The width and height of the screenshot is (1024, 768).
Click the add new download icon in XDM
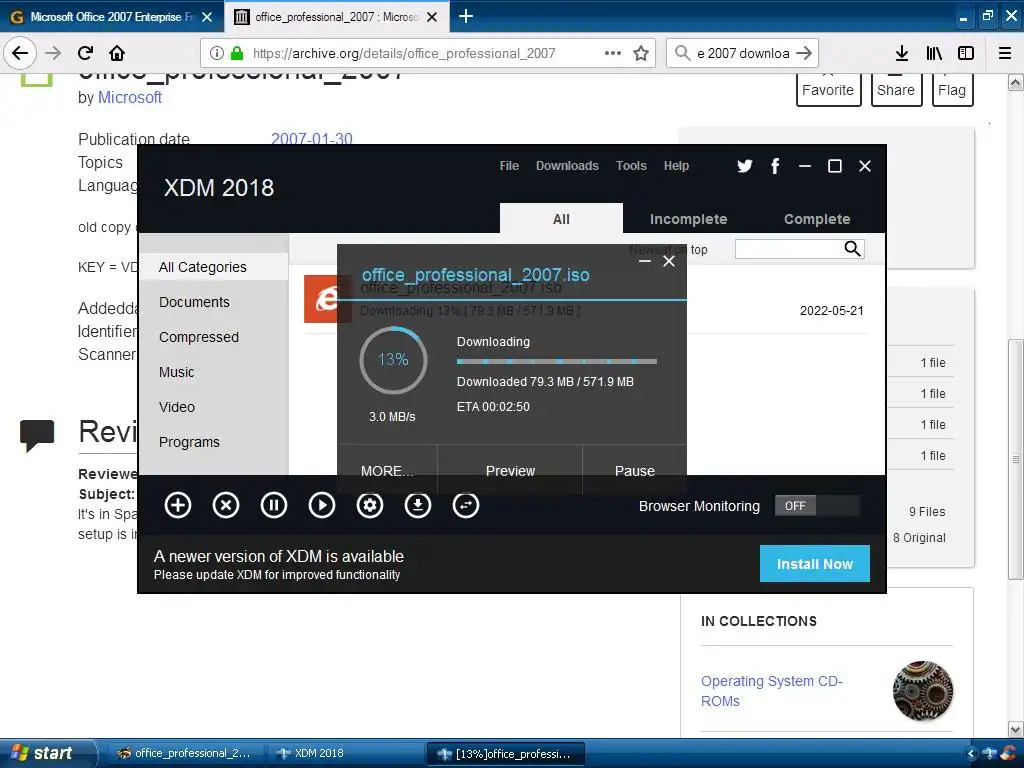[x=178, y=505]
